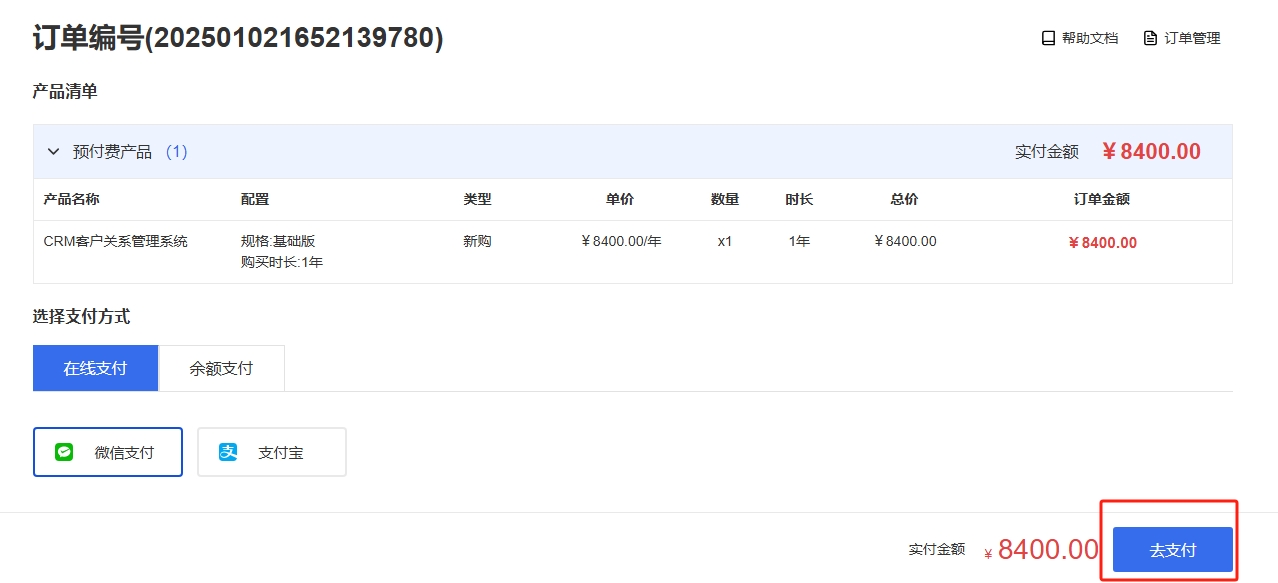The width and height of the screenshot is (1278, 583).
Task: Click the 预付费产品 header label
Action: pyautogui.click(x=112, y=152)
